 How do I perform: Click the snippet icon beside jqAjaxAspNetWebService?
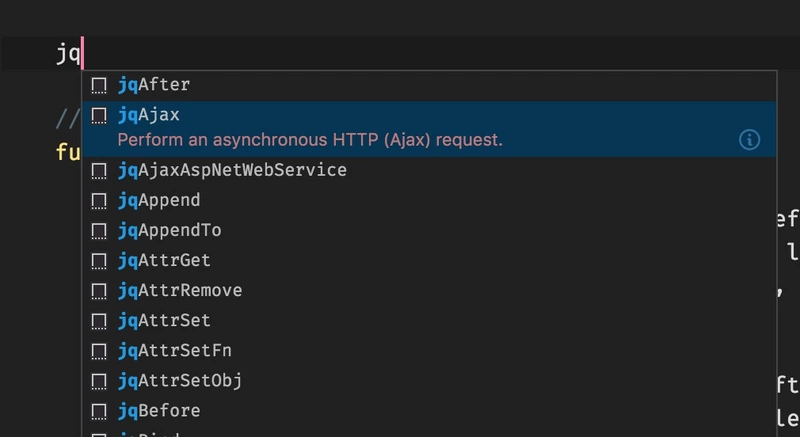pos(99,170)
